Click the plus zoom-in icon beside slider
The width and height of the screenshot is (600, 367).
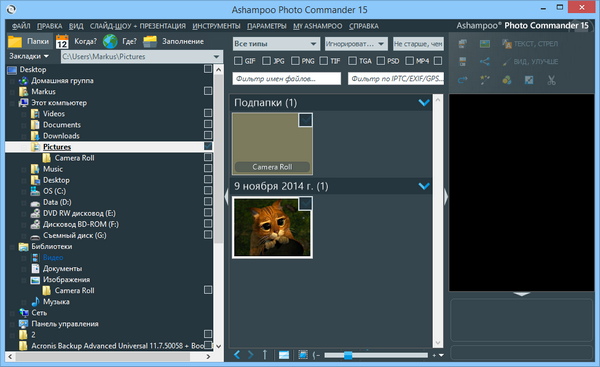434,355
